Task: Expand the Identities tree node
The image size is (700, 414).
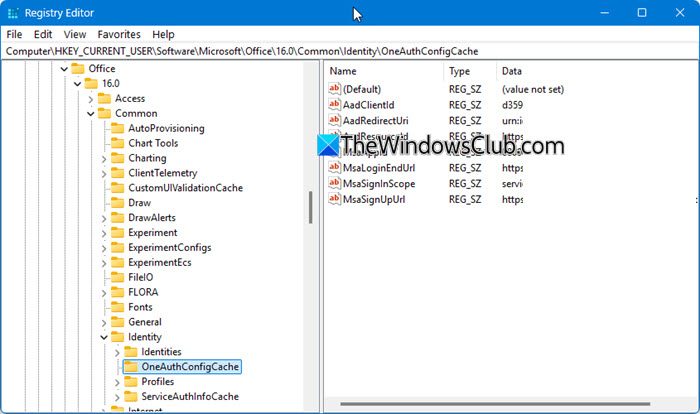Action: coord(117,353)
